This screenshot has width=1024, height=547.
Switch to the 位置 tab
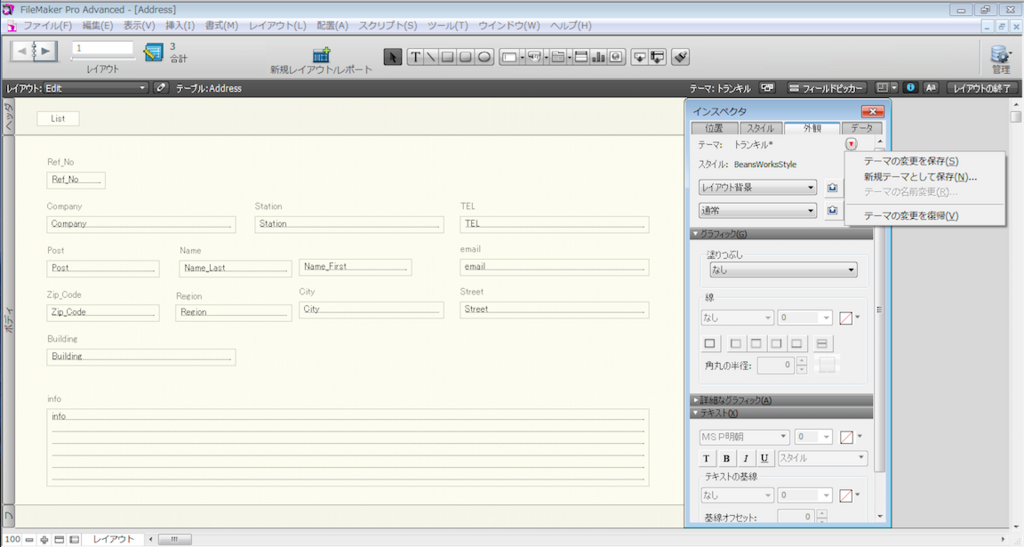[x=714, y=128]
